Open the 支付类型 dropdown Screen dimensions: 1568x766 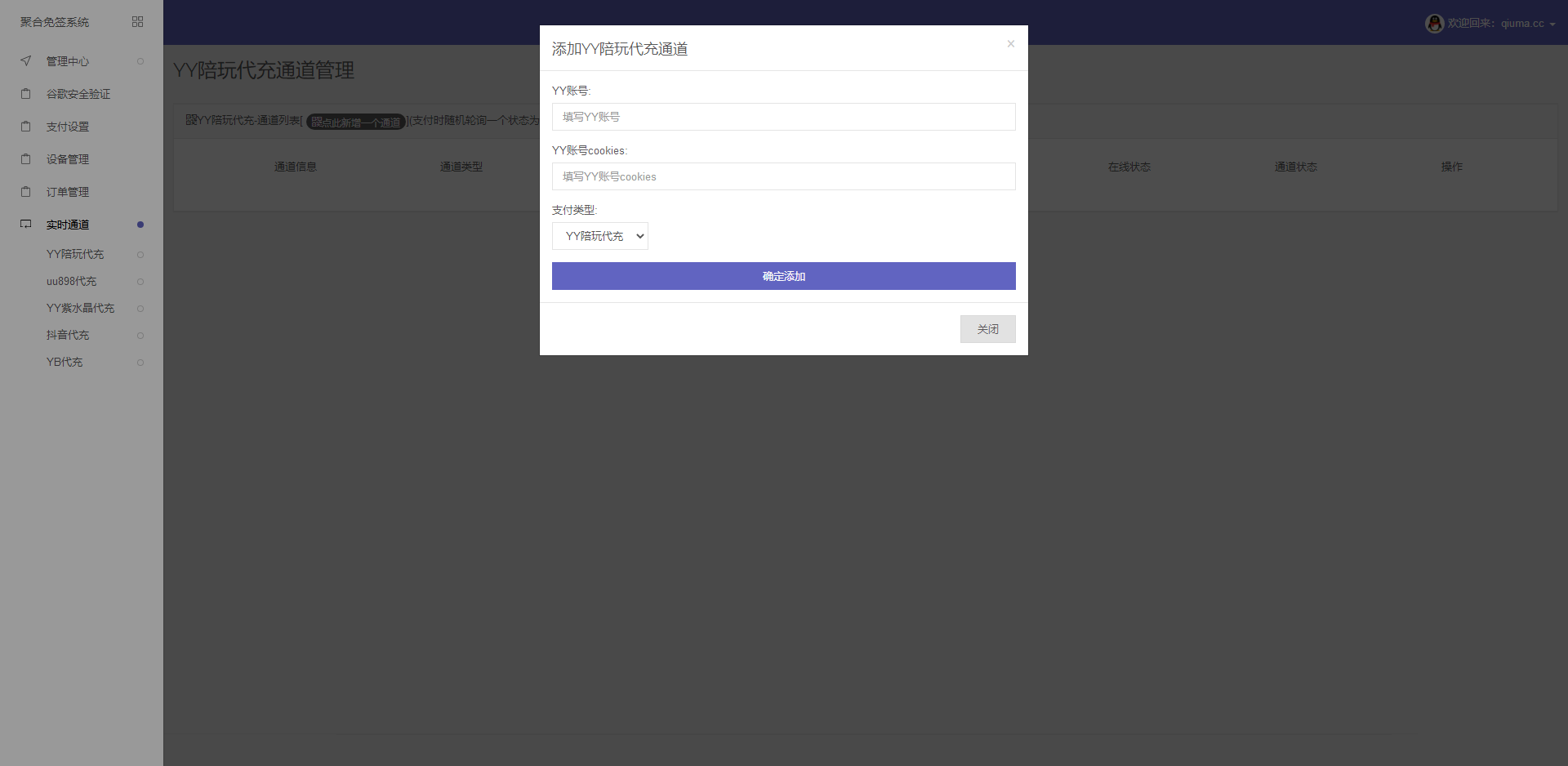600,236
